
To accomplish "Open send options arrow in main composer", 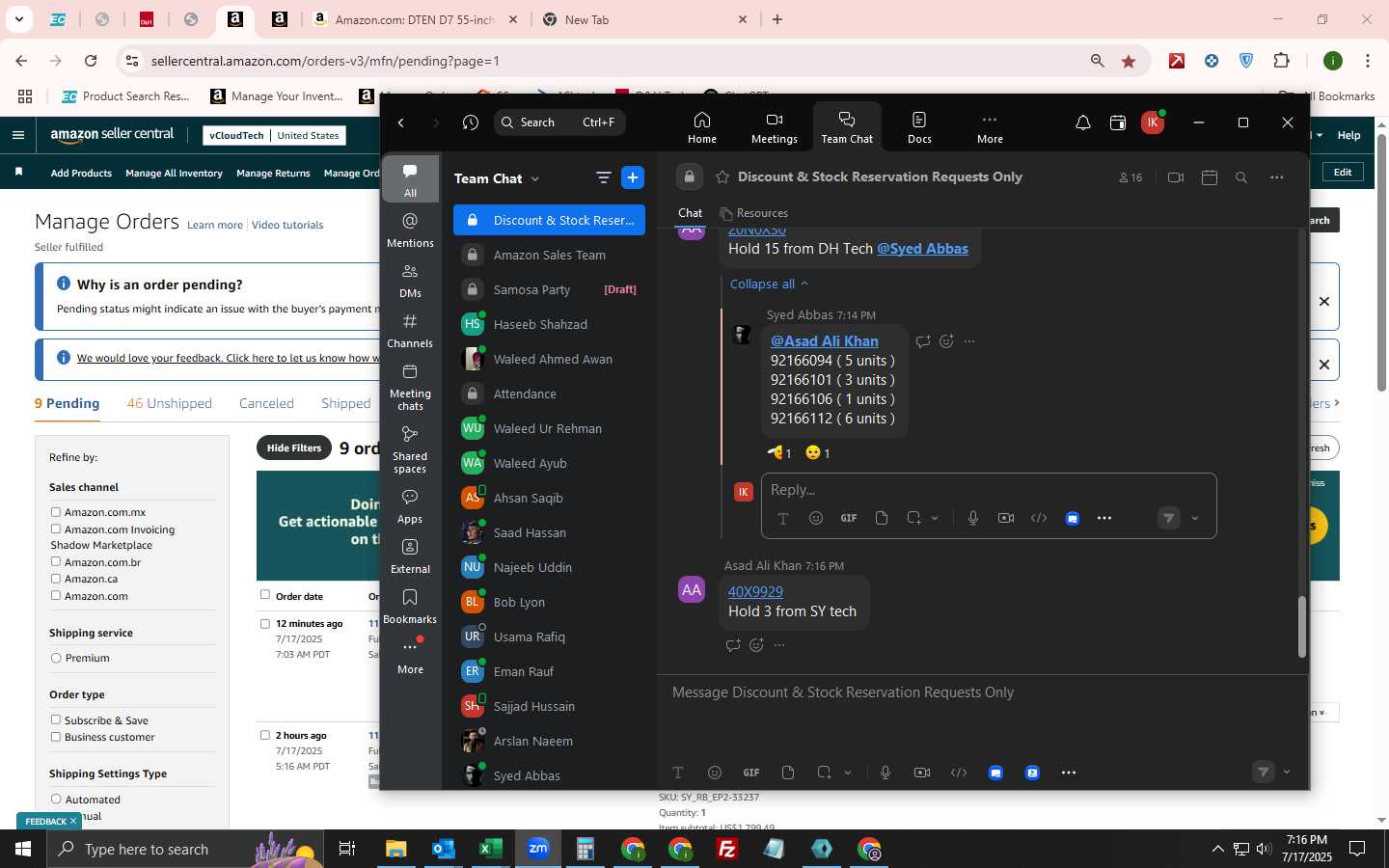I will click(1287, 772).
